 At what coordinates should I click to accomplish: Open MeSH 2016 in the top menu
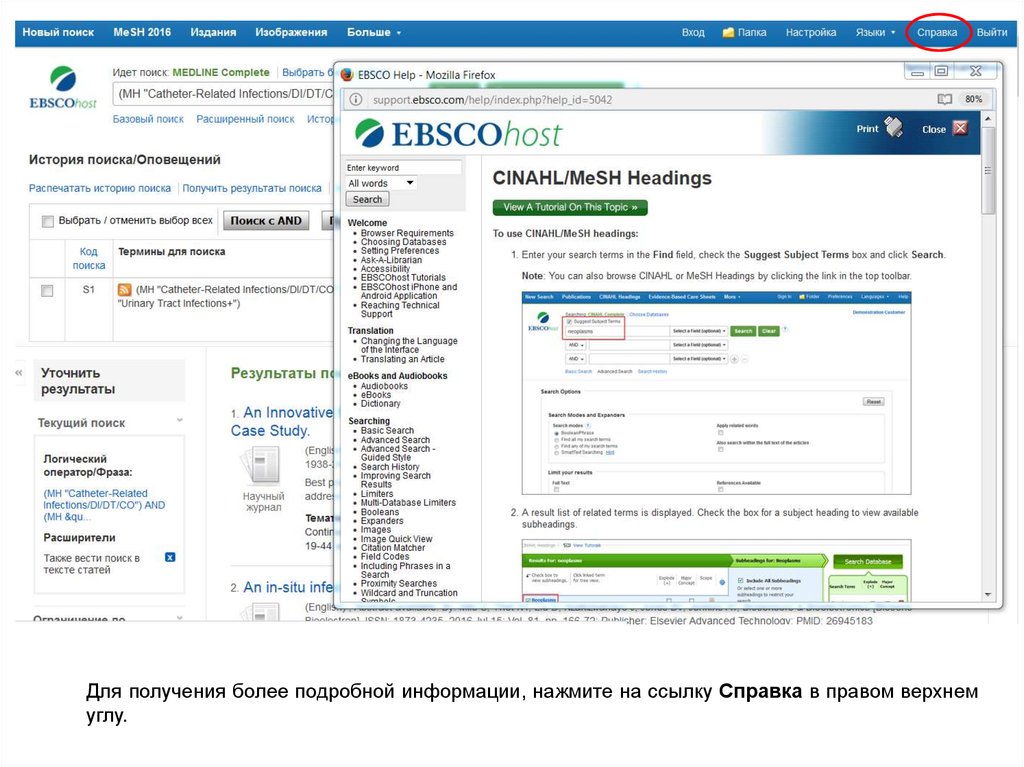click(x=142, y=32)
